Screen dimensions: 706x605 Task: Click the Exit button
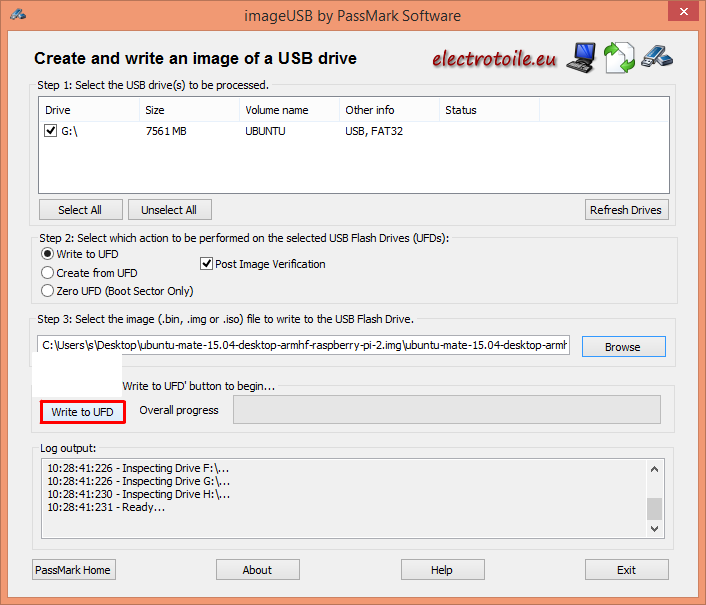tap(627, 570)
